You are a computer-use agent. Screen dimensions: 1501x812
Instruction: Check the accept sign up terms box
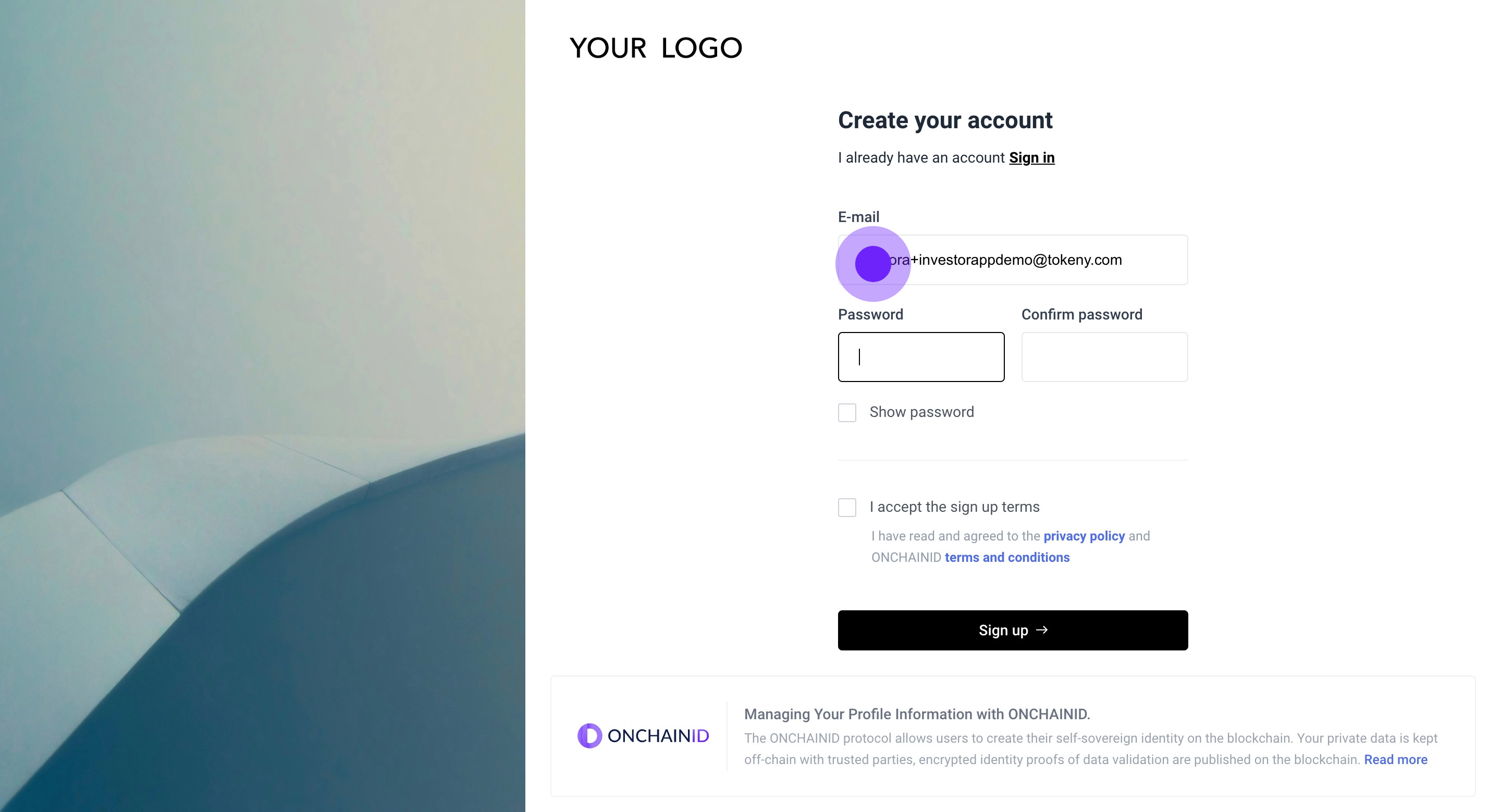tap(846, 507)
